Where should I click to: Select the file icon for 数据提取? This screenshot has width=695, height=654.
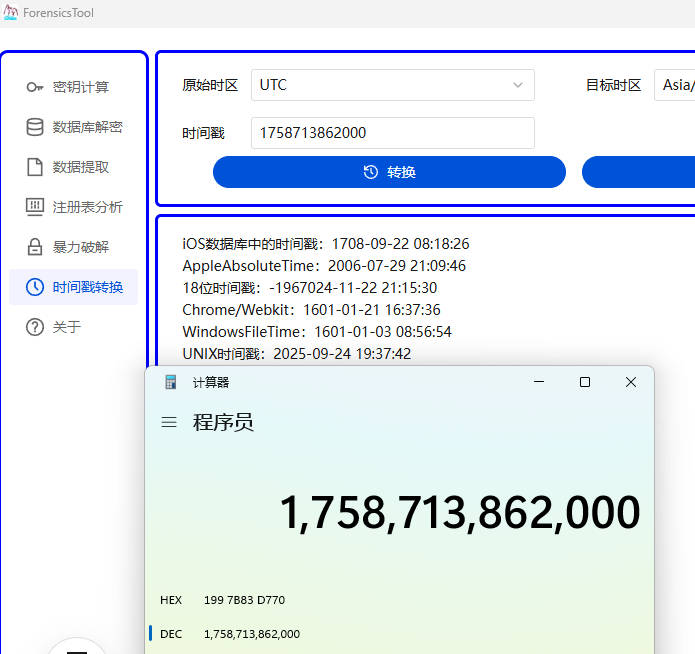tap(35, 167)
